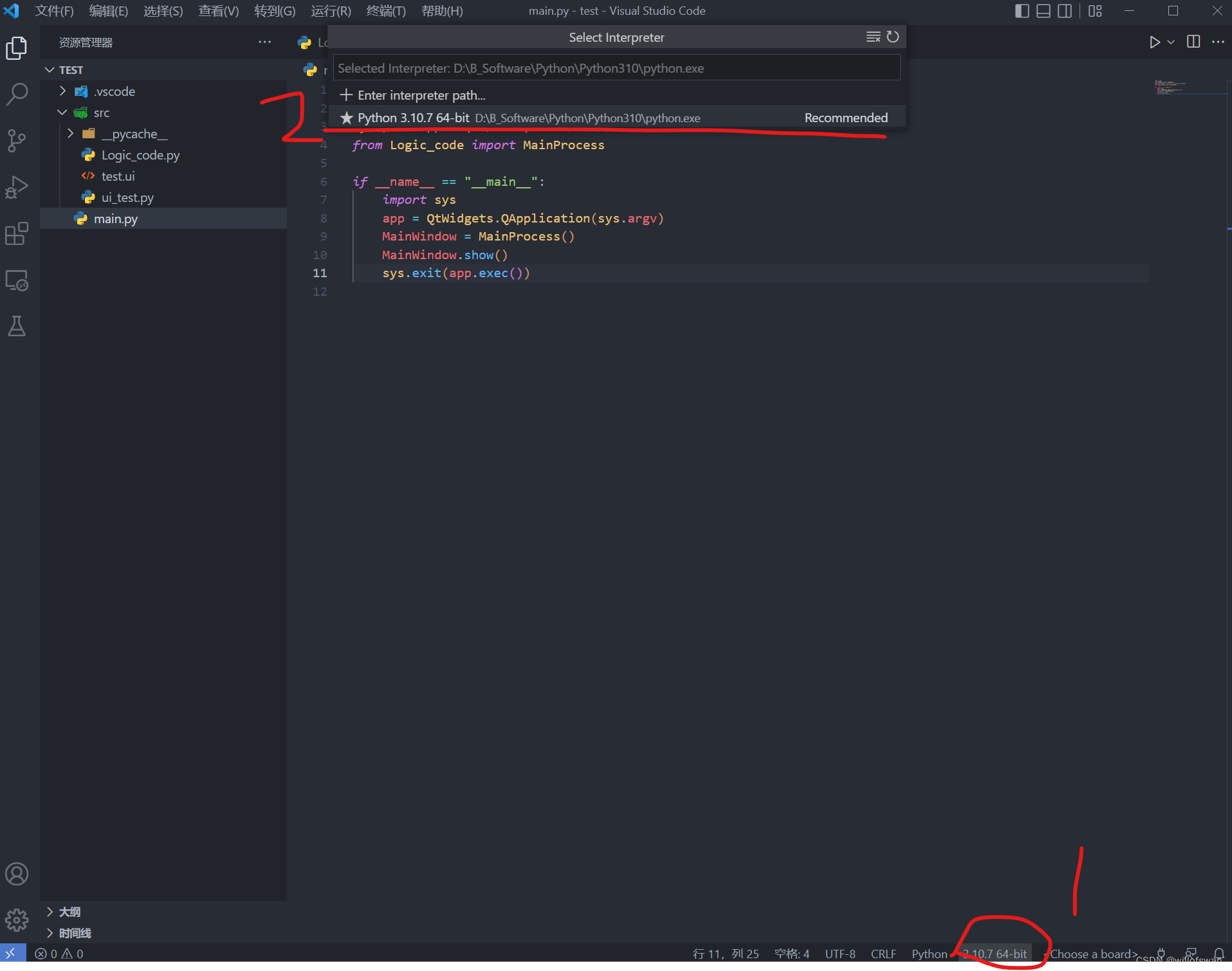Change CRLF line ending setting
Screen dimensions: 1232x971
[x=883, y=954]
